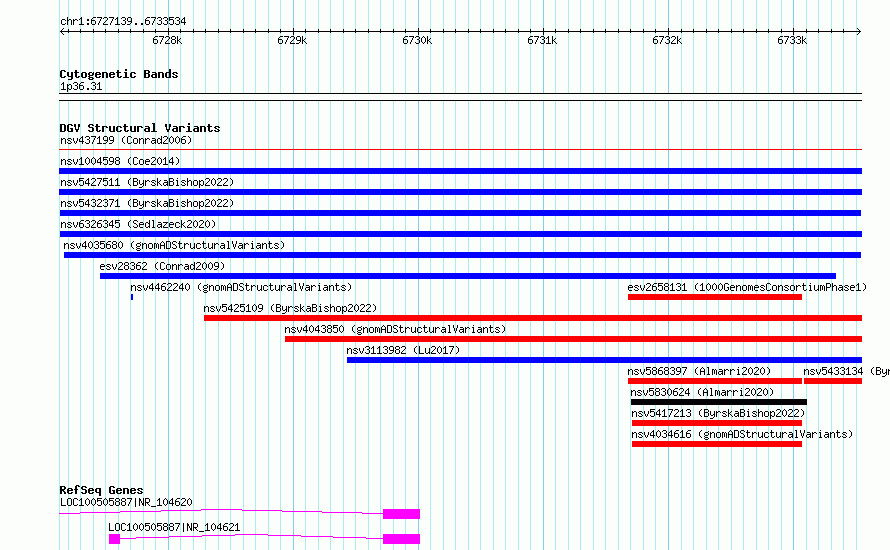
Task: Click the blue bar under nsv4035680
Action: (463, 255)
